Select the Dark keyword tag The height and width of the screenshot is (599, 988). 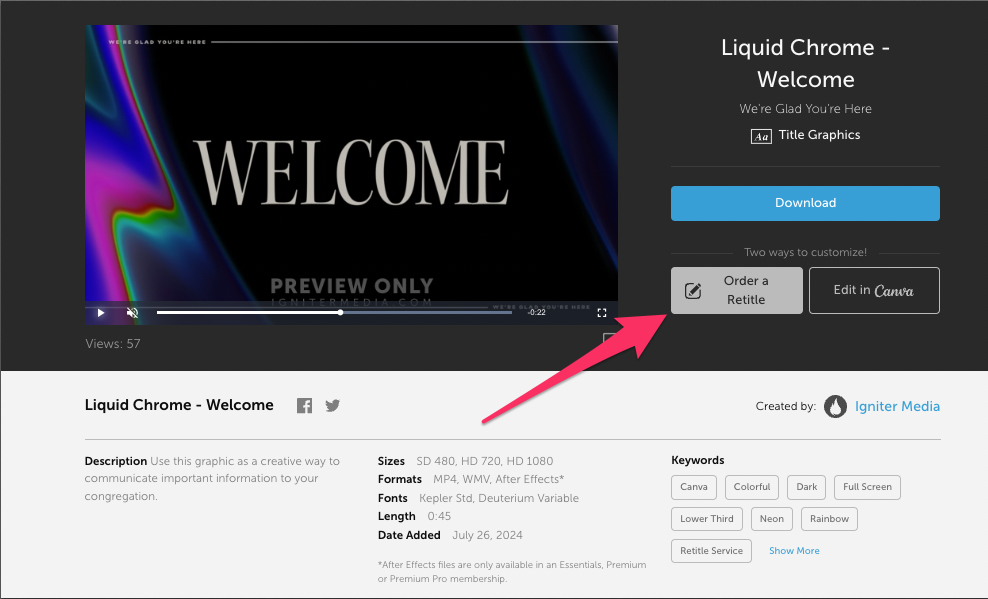(807, 487)
